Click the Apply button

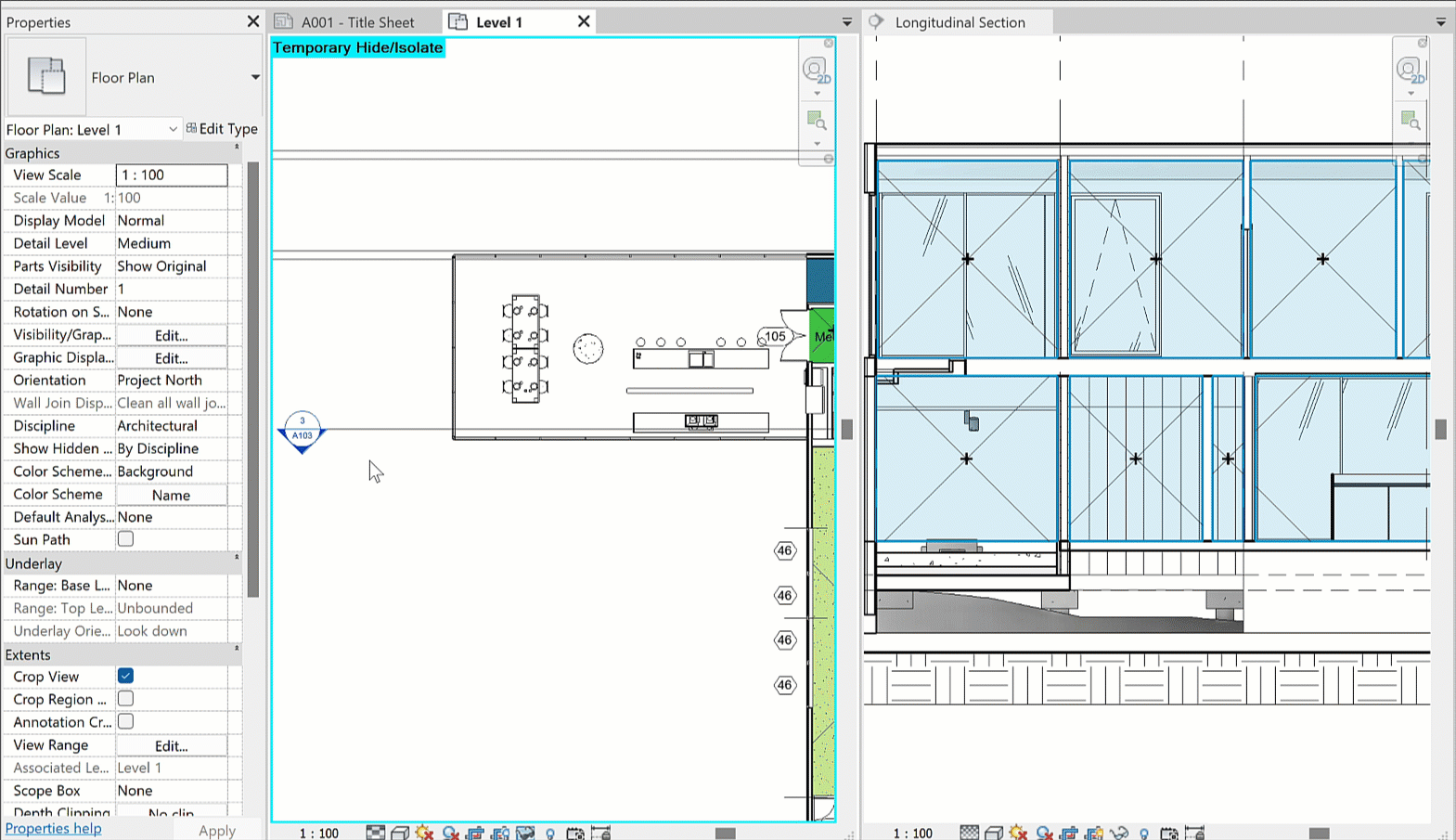tap(217, 831)
